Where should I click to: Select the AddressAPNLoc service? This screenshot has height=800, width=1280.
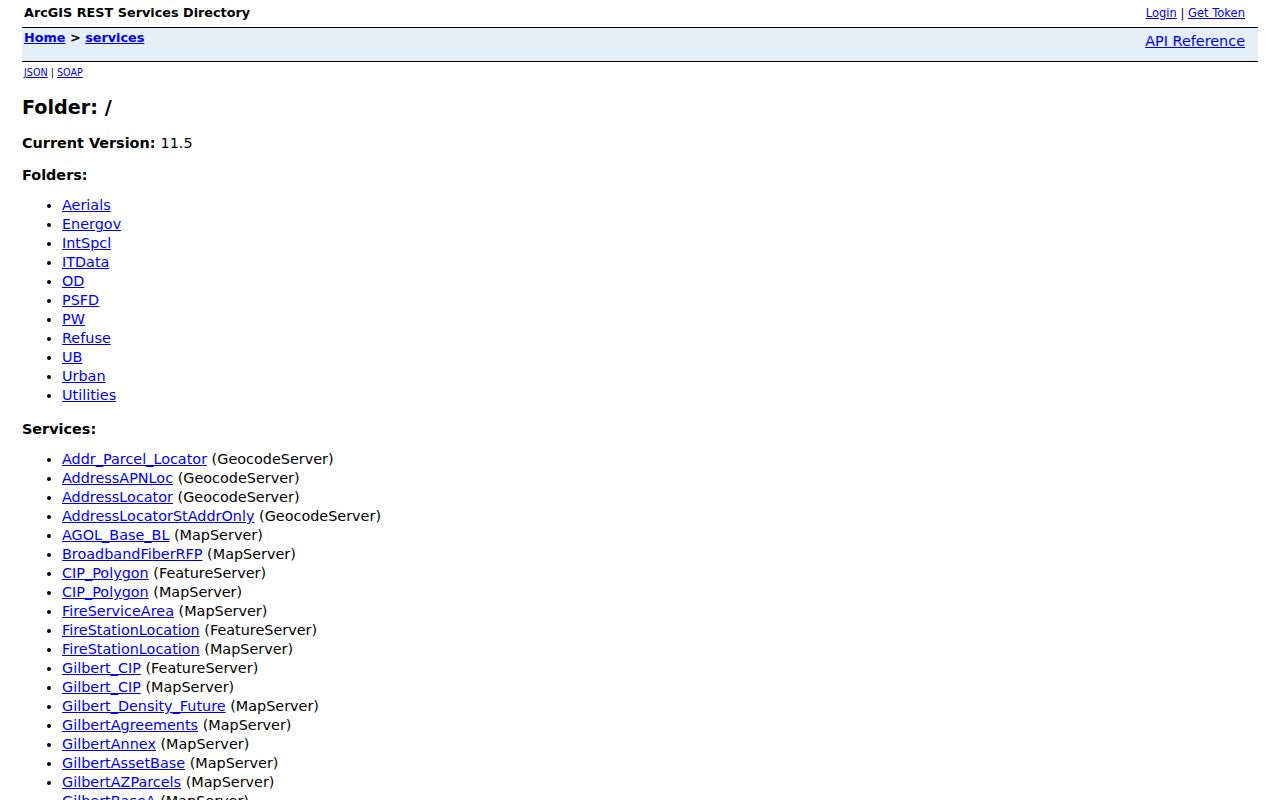[x=117, y=478]
